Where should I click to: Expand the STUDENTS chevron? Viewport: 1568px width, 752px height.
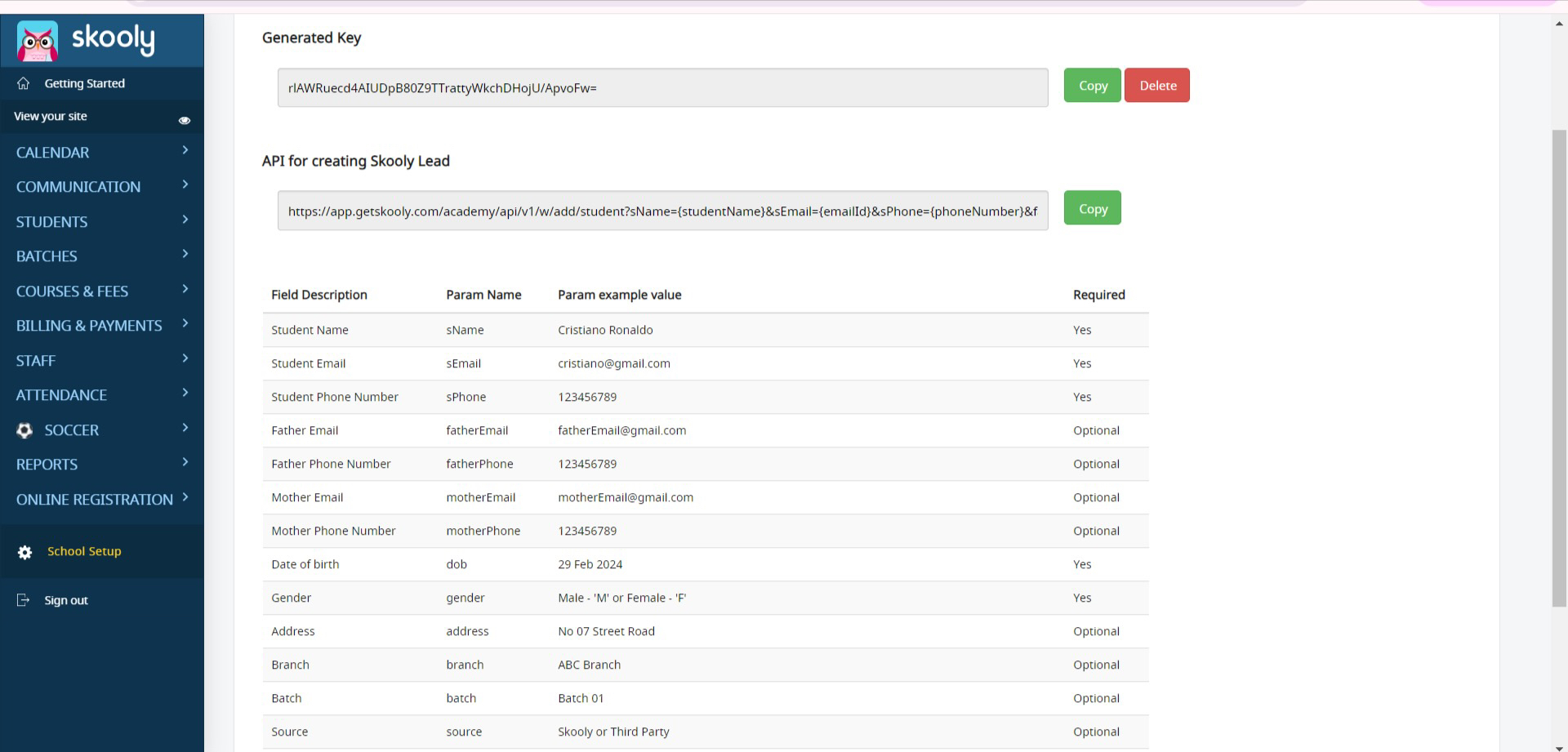tap(185, 220)
